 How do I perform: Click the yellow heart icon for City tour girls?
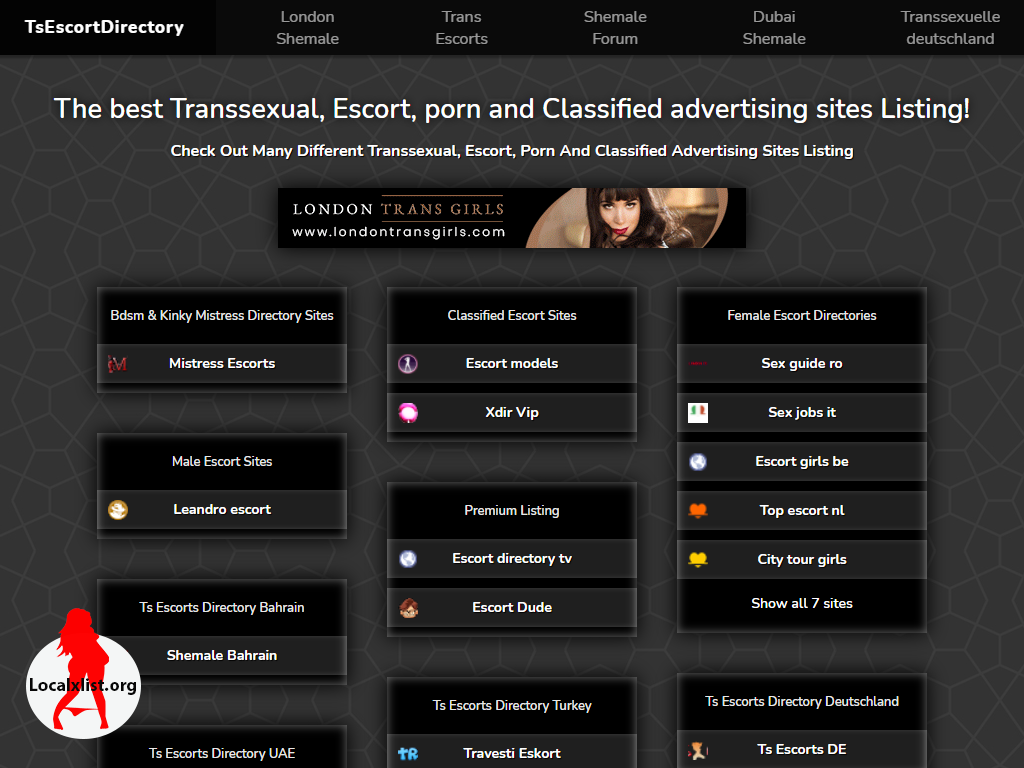(697, 560)
